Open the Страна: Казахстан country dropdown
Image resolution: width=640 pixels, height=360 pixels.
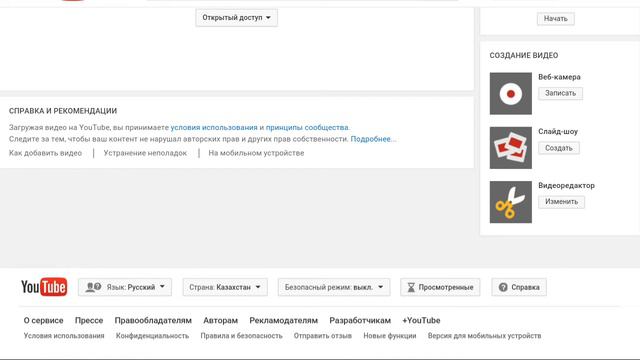pyautogui.click(x=225, y=287)
